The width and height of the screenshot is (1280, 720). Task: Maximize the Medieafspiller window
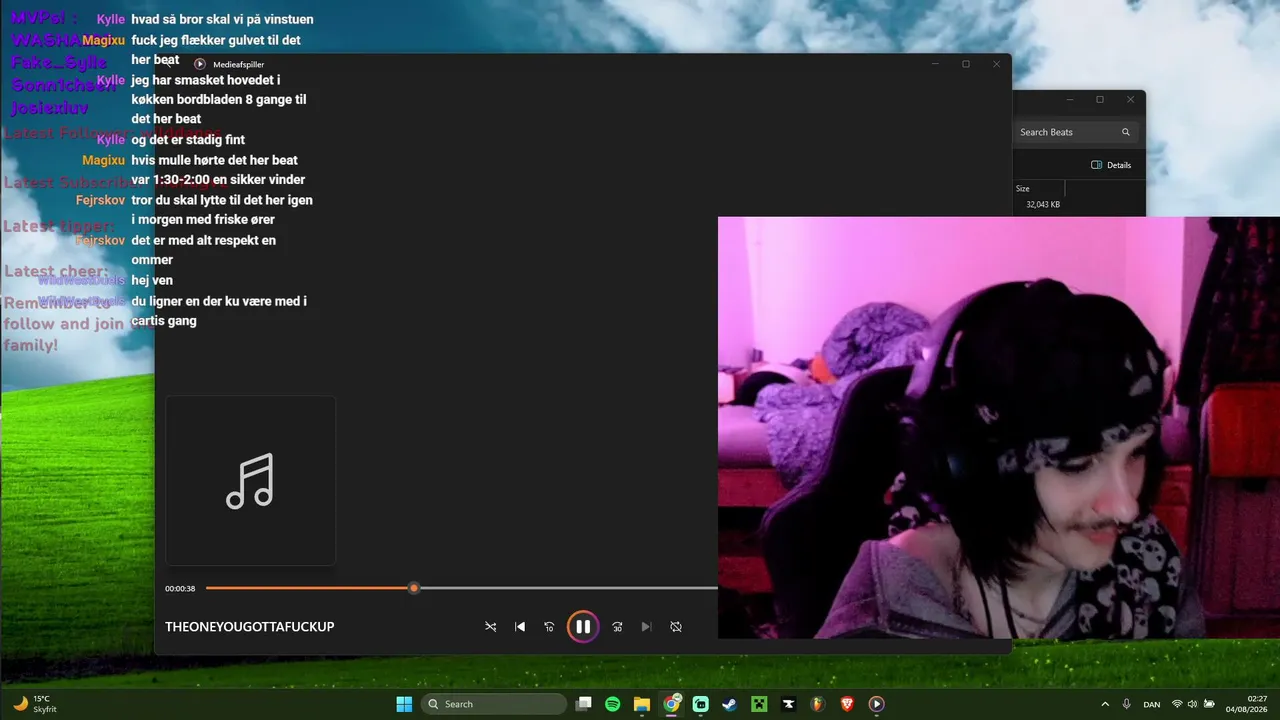pyautogui.click(x=966, y=64)
